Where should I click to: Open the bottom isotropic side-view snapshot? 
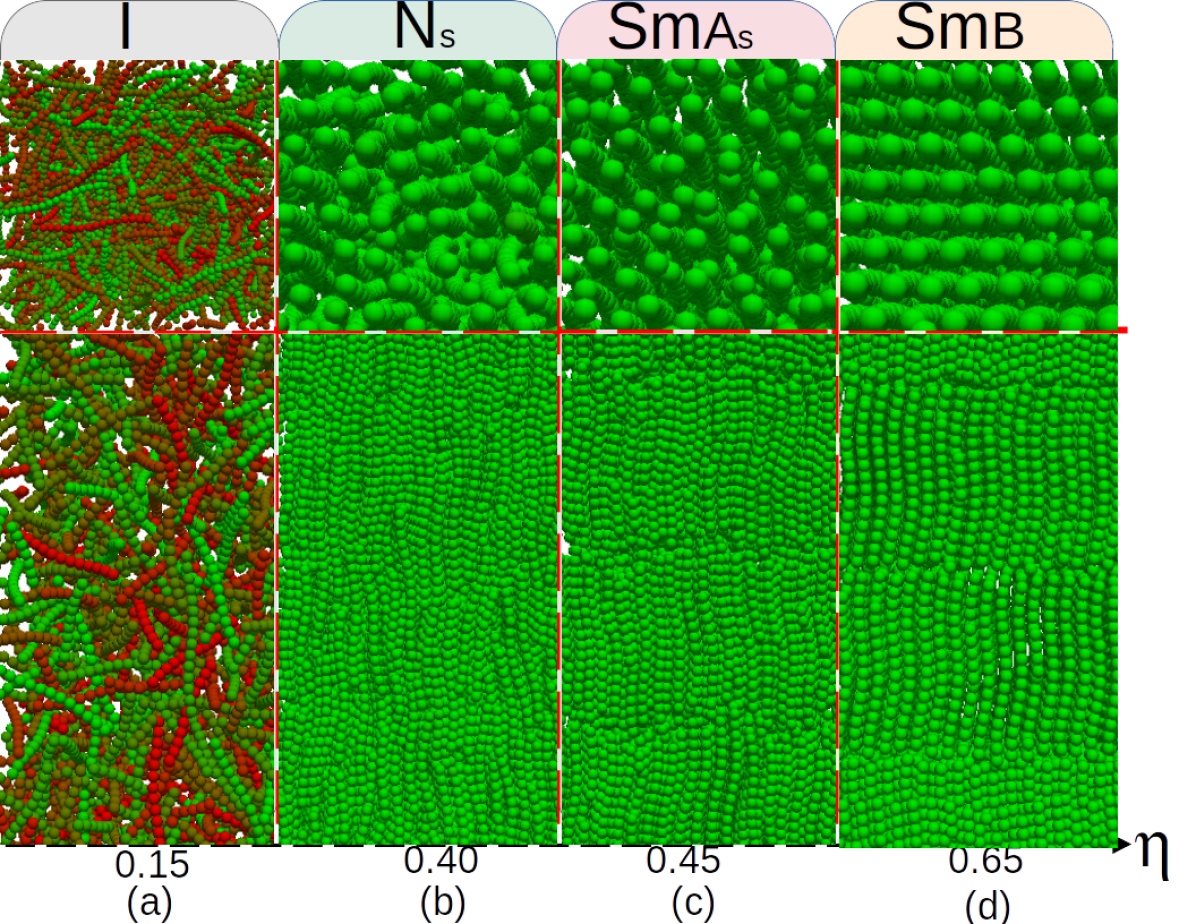click(137, 589)
